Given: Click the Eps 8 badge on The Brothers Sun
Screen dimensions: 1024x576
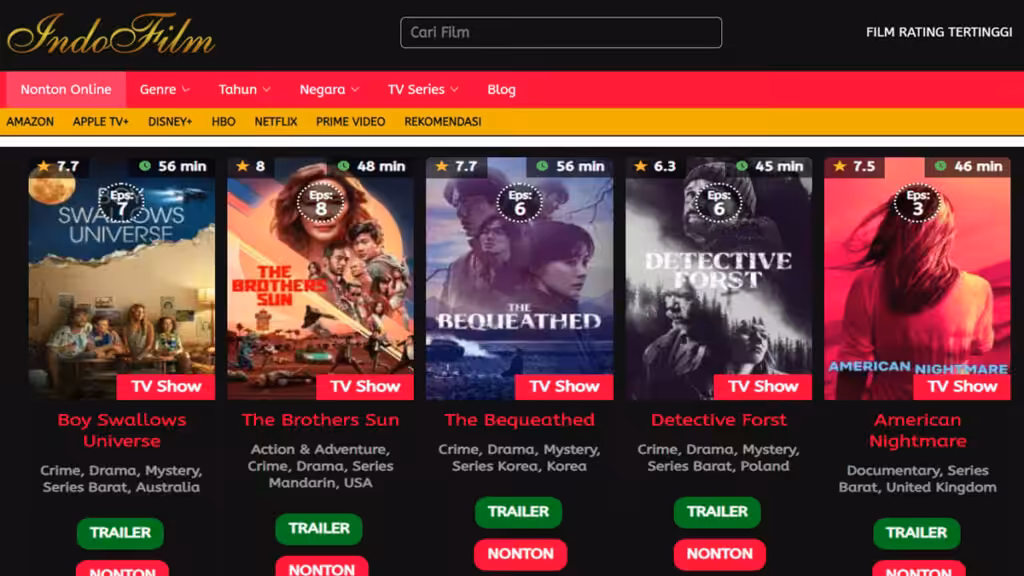Looking at the screenshot, I should [x=321, y=202].
